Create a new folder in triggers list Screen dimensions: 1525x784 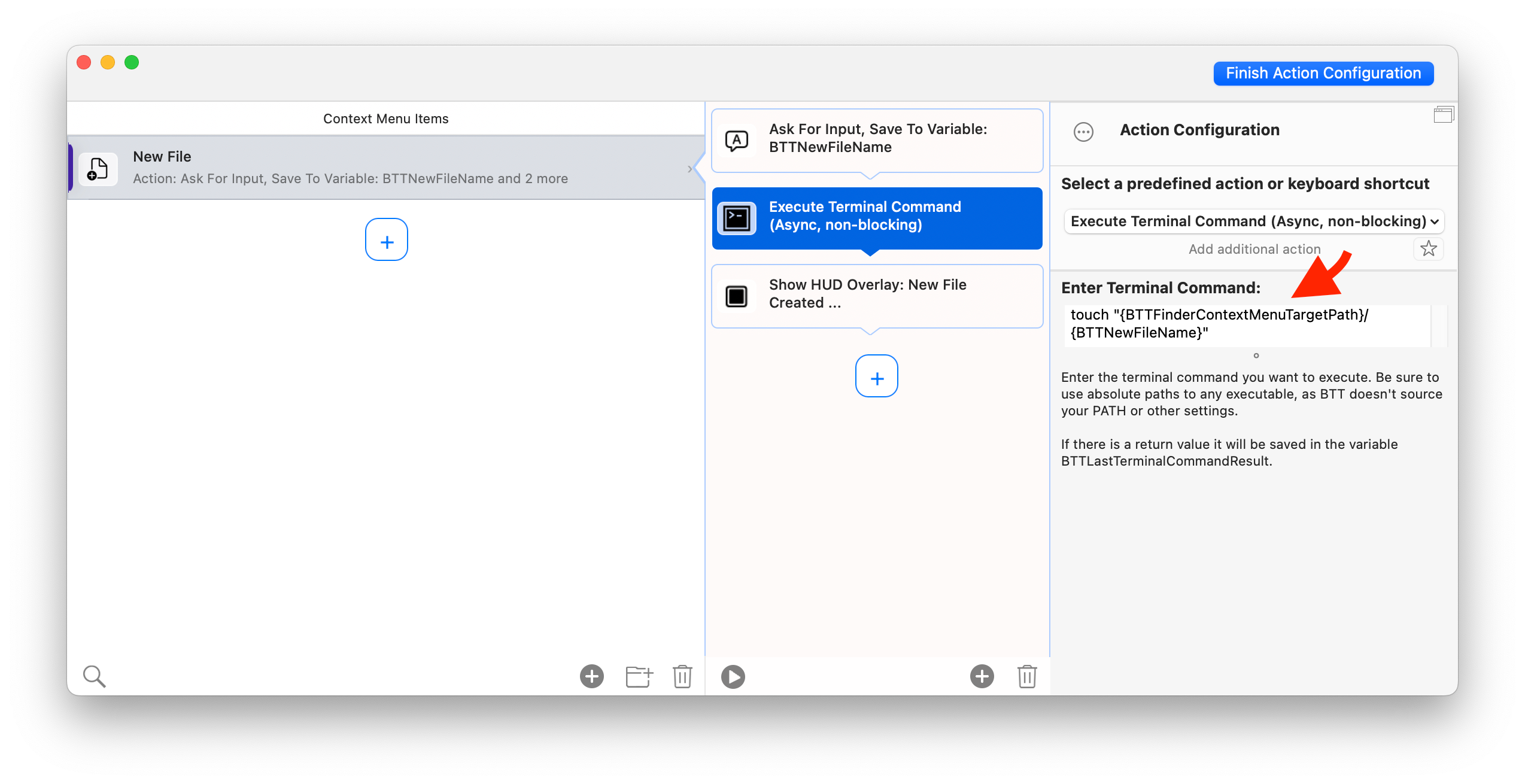pyautogui.click(x=639, y=676)
